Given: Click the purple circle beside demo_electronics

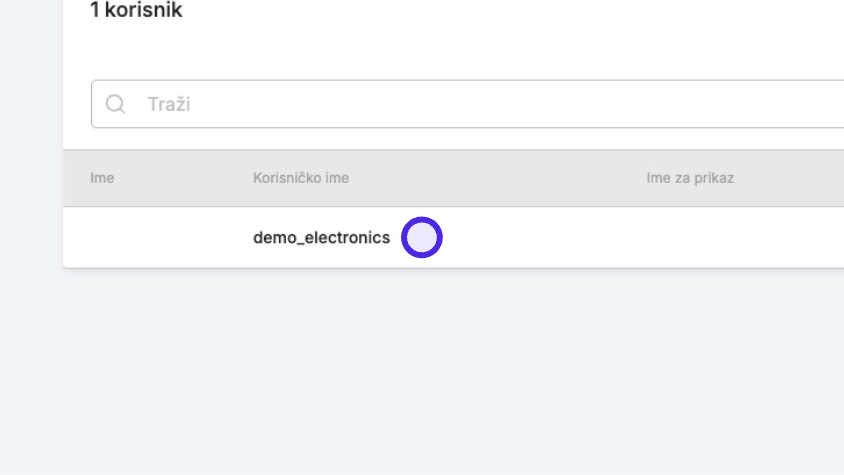Looking at the screenshot, I should click(x=422, y=238).
